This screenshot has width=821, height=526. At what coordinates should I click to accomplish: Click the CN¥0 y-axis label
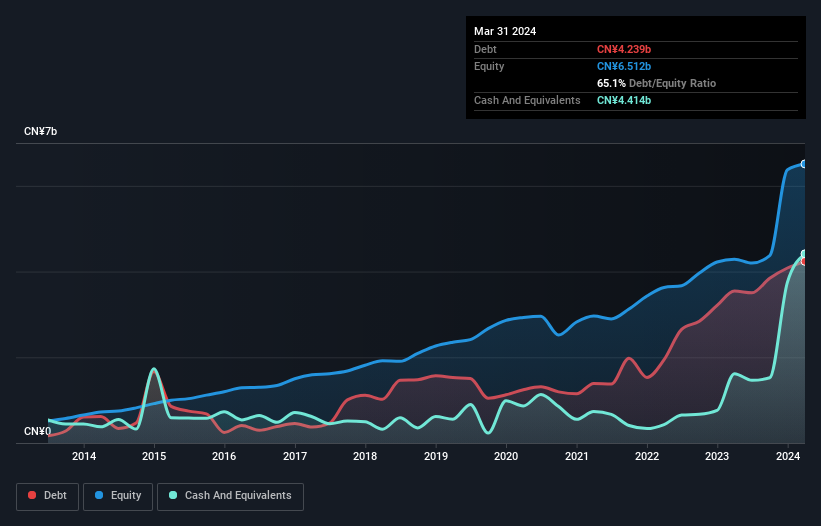37,432
